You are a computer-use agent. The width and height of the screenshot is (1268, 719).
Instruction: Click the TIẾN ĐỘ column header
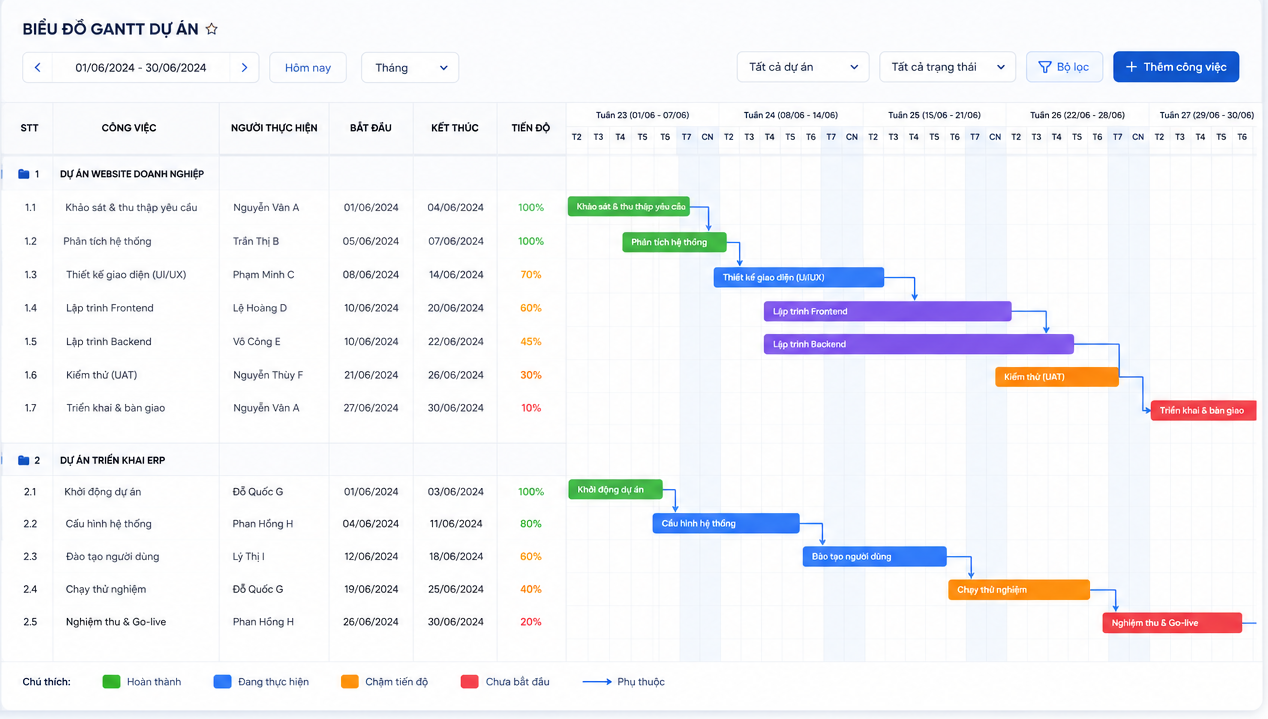(x=531, y=128)
